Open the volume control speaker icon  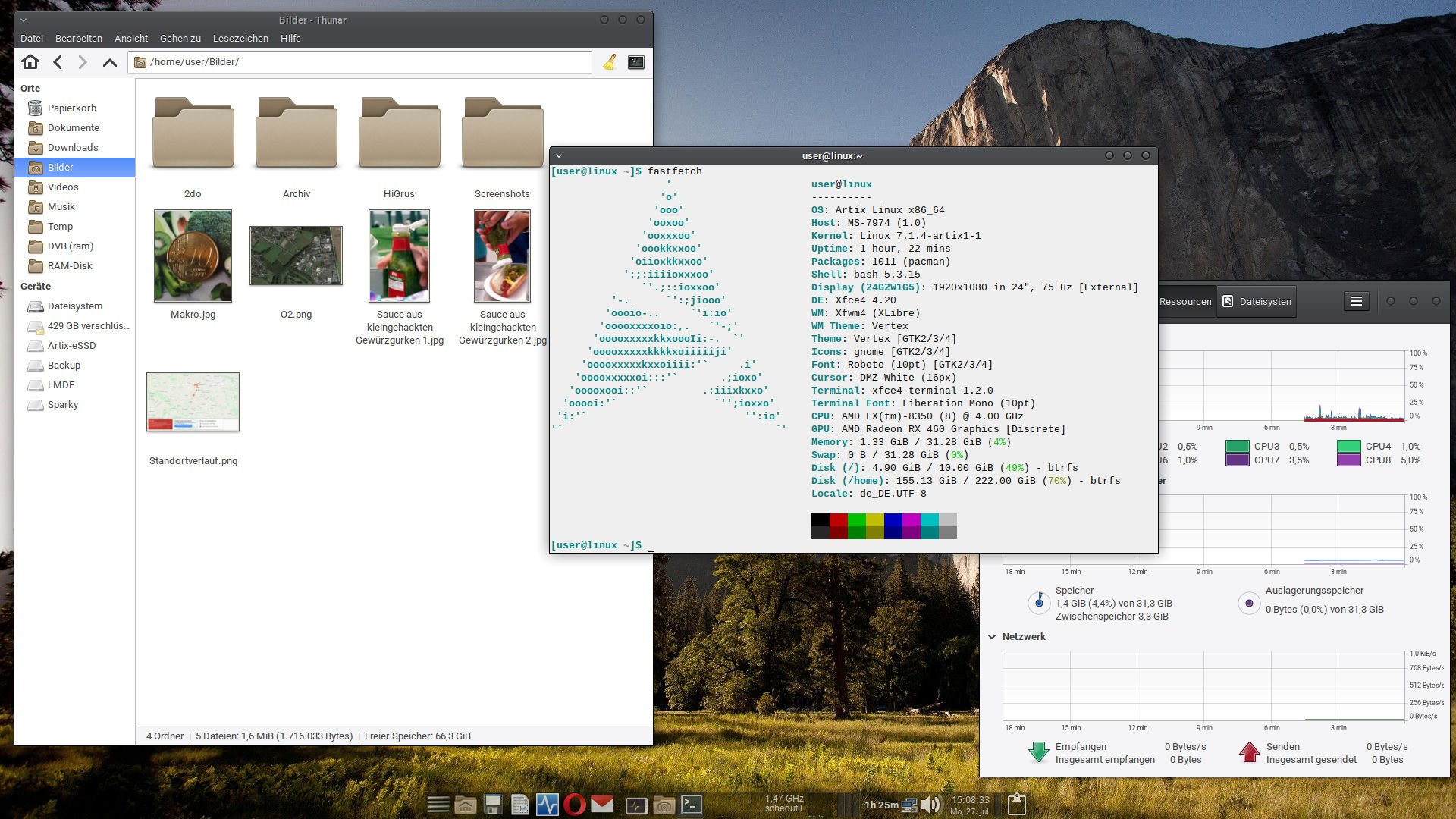(x=931, y=805)
